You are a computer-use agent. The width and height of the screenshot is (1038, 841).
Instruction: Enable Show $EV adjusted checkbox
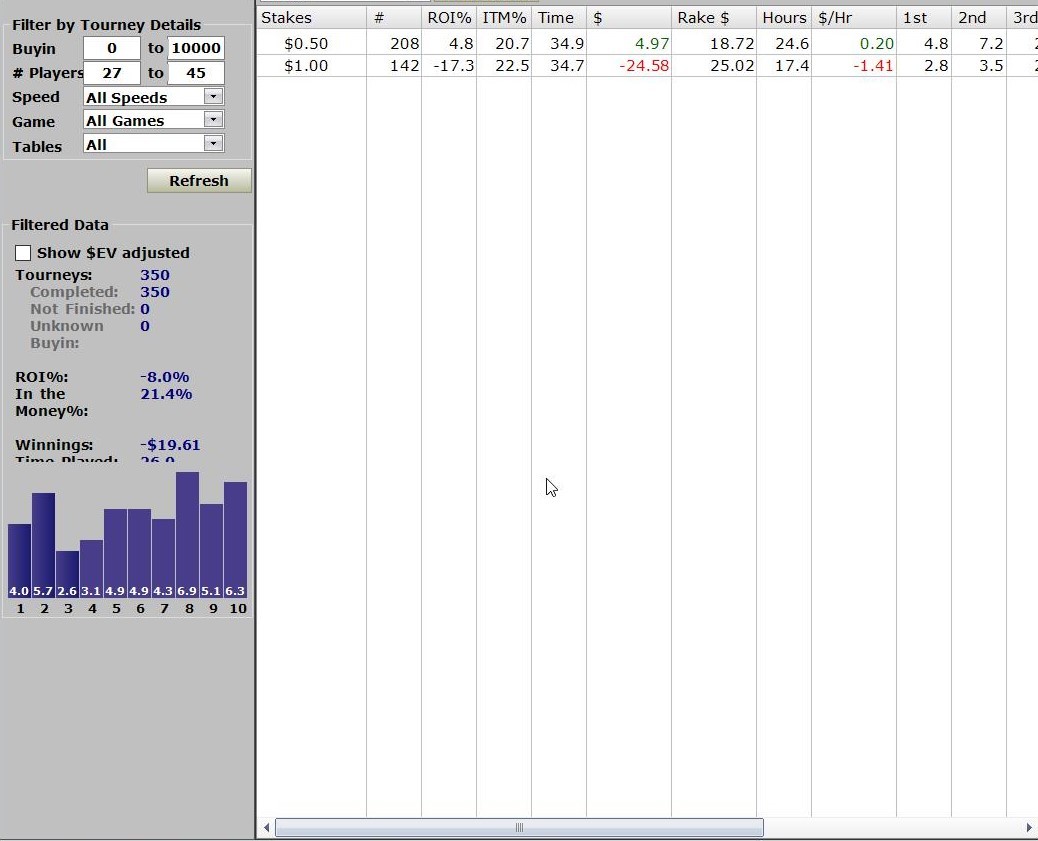pos(23,253)
